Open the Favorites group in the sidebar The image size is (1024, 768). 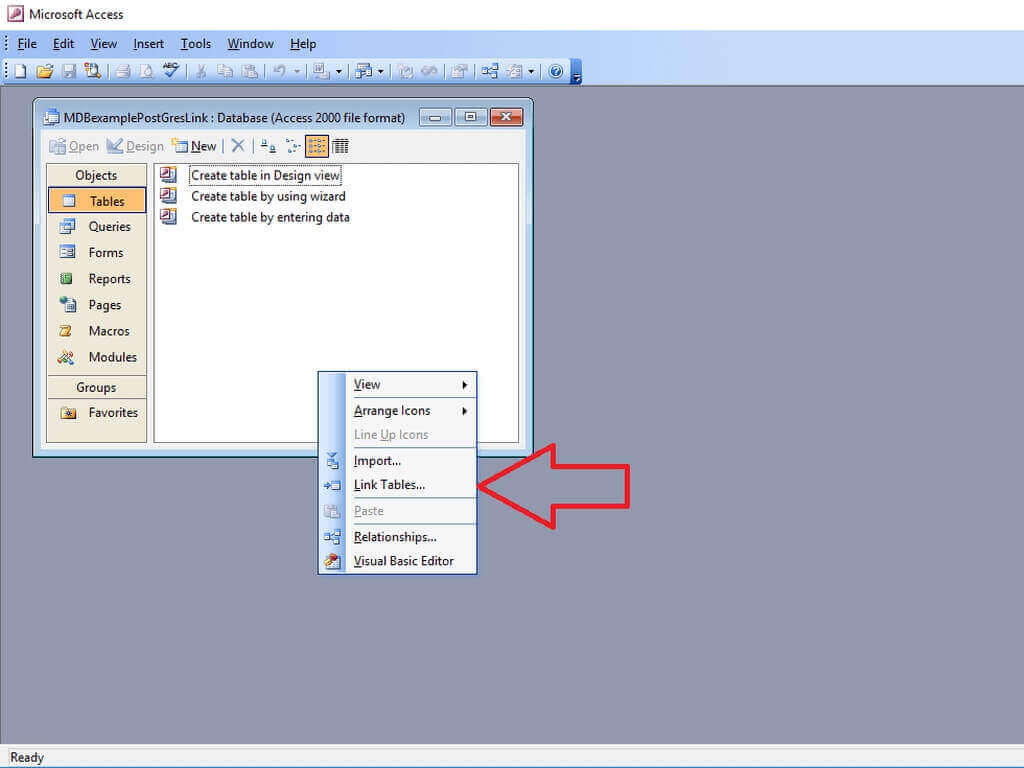click(x=113, y=412)
